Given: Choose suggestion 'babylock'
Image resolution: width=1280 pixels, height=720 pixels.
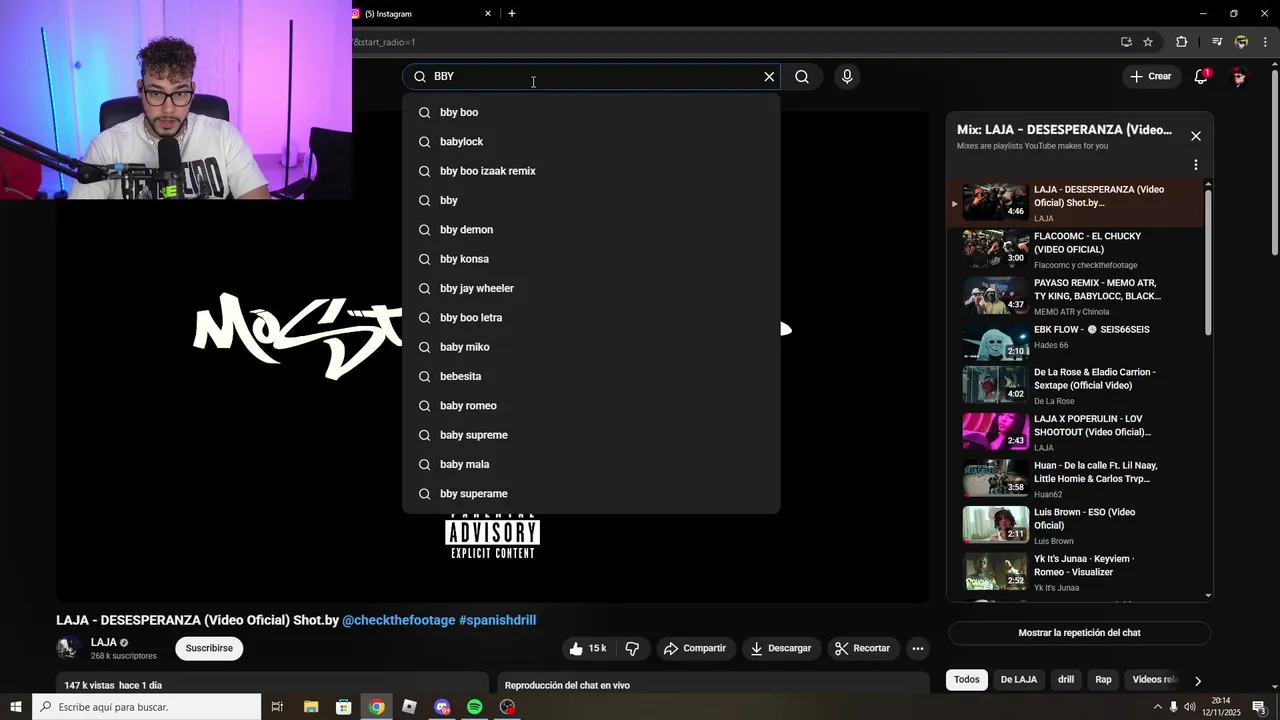Looking at the screenshot, I should click(591, 142).
